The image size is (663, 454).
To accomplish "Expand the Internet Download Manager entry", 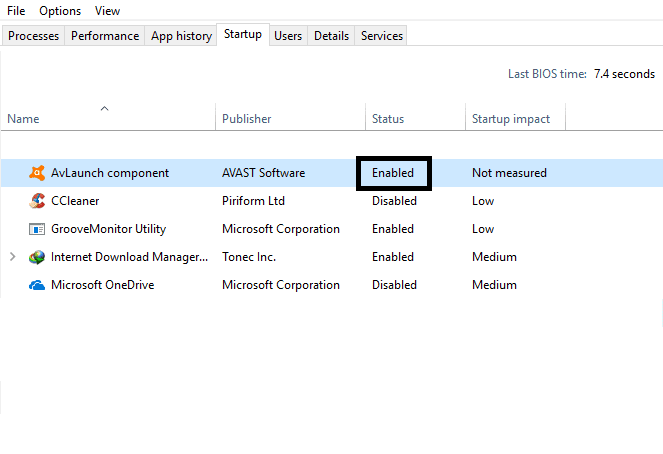I will point(13,257).
